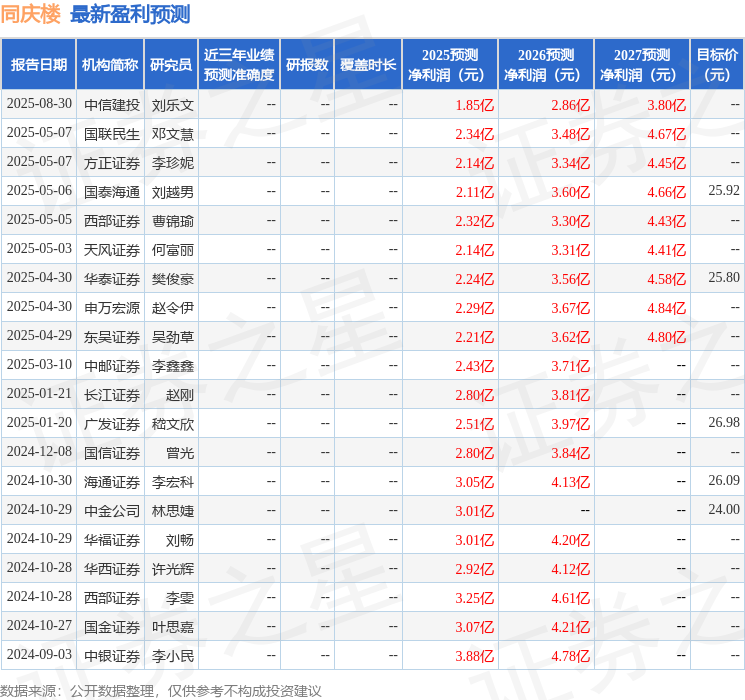The image size is (745, 700).
Task: Select institution 中信建投
Action: [x=112, y=105]
